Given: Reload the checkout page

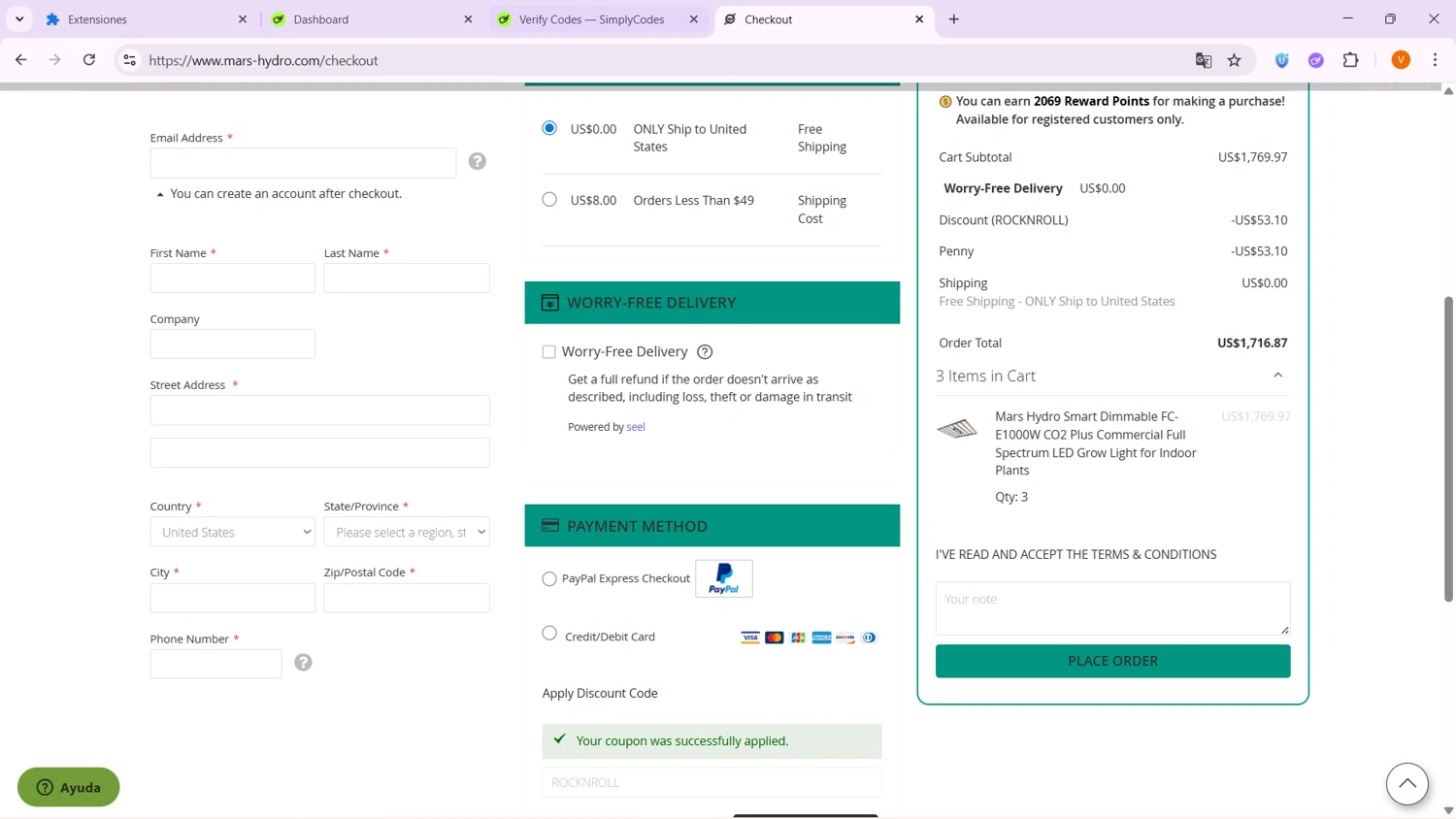Looking at the screenshot, I should click(89, 60).
